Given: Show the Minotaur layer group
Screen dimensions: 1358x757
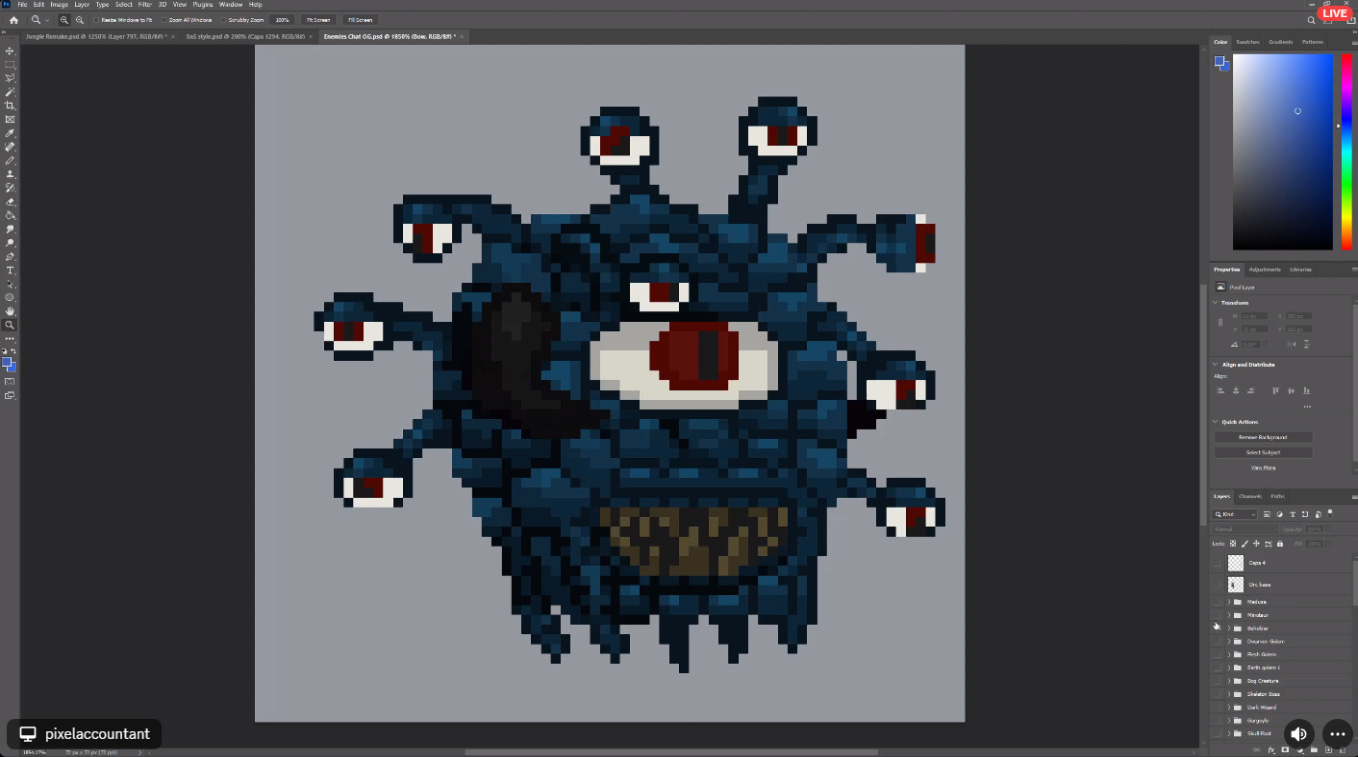Looking at the screenshot, I should (x=1217, y=615).
